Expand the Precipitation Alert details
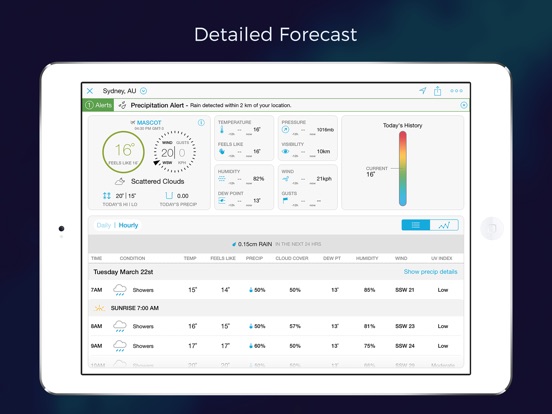 click(464, 105)
